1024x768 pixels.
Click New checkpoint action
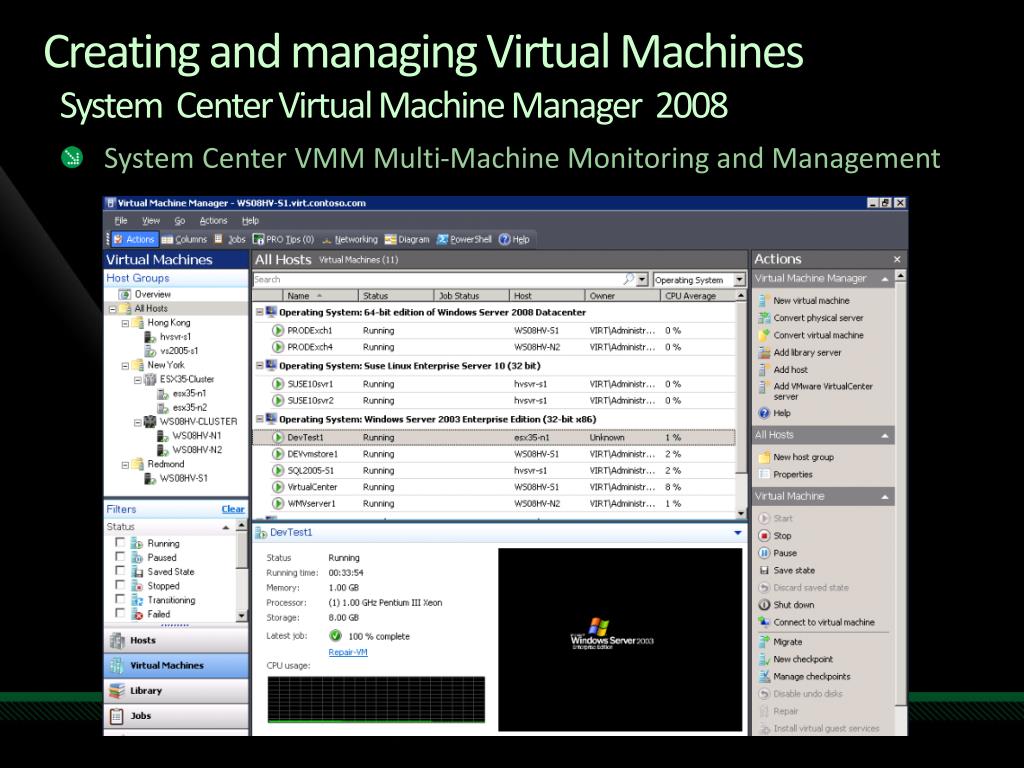(x=796, y=660)
